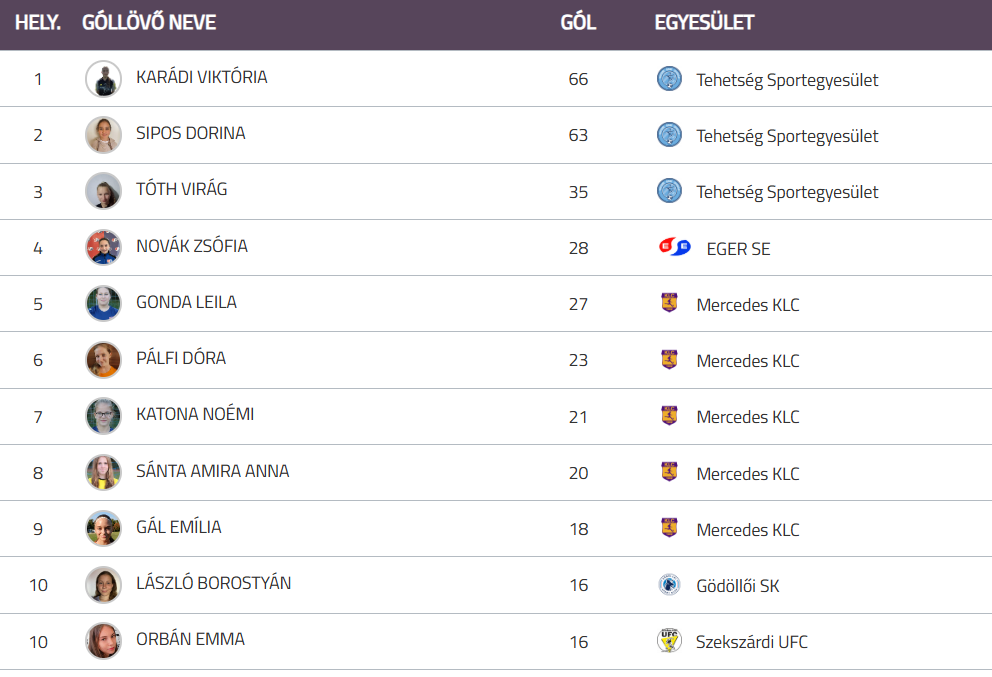Click Mercedes KLC crest in Katona Noémi row
Screen dimensions: 992x677
coord(669,416)
